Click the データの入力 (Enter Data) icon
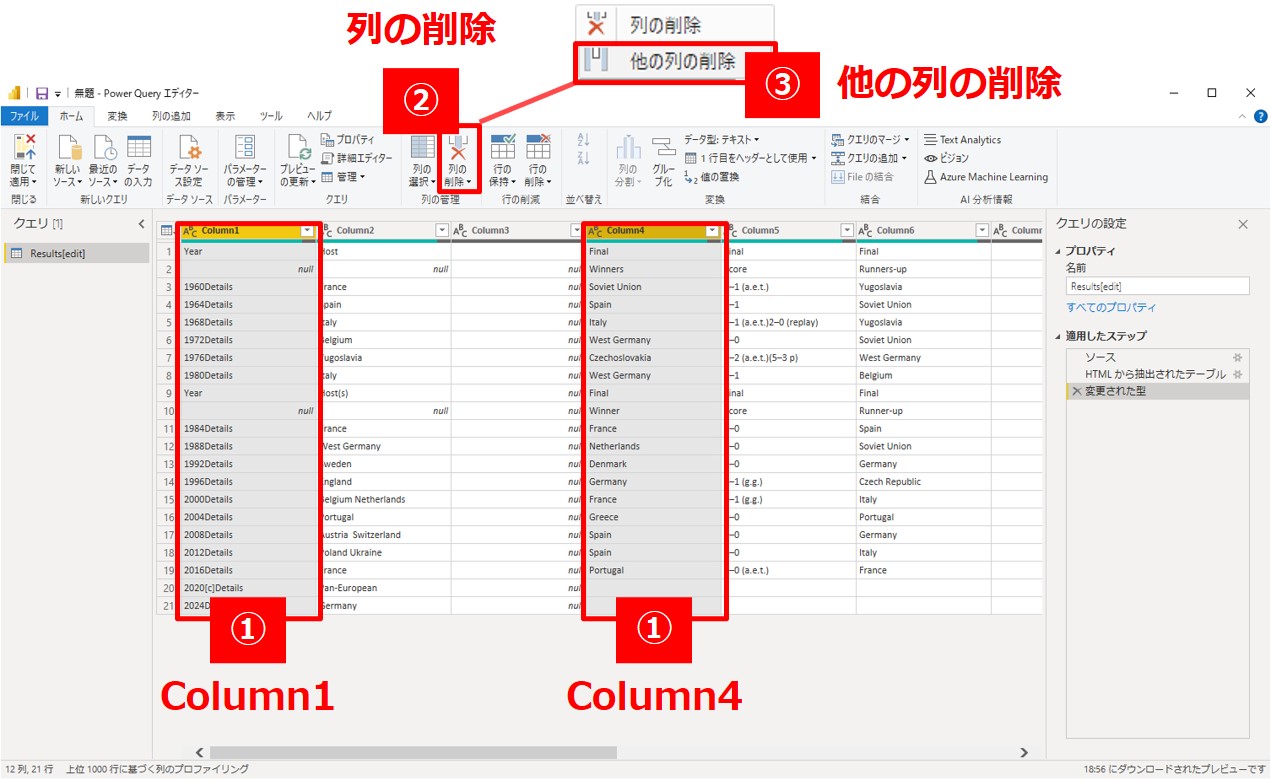Image resolution: width=1271 pixels, height=780 pixels. click(x=138, y=150)
